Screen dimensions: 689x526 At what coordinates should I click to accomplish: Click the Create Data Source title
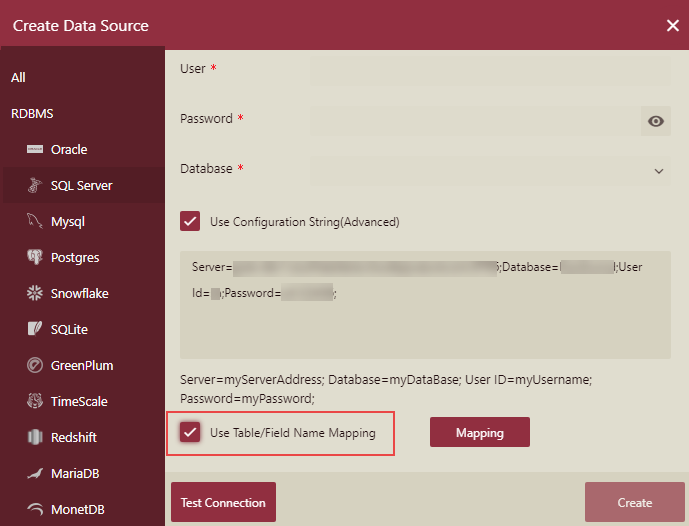[81, 25]
